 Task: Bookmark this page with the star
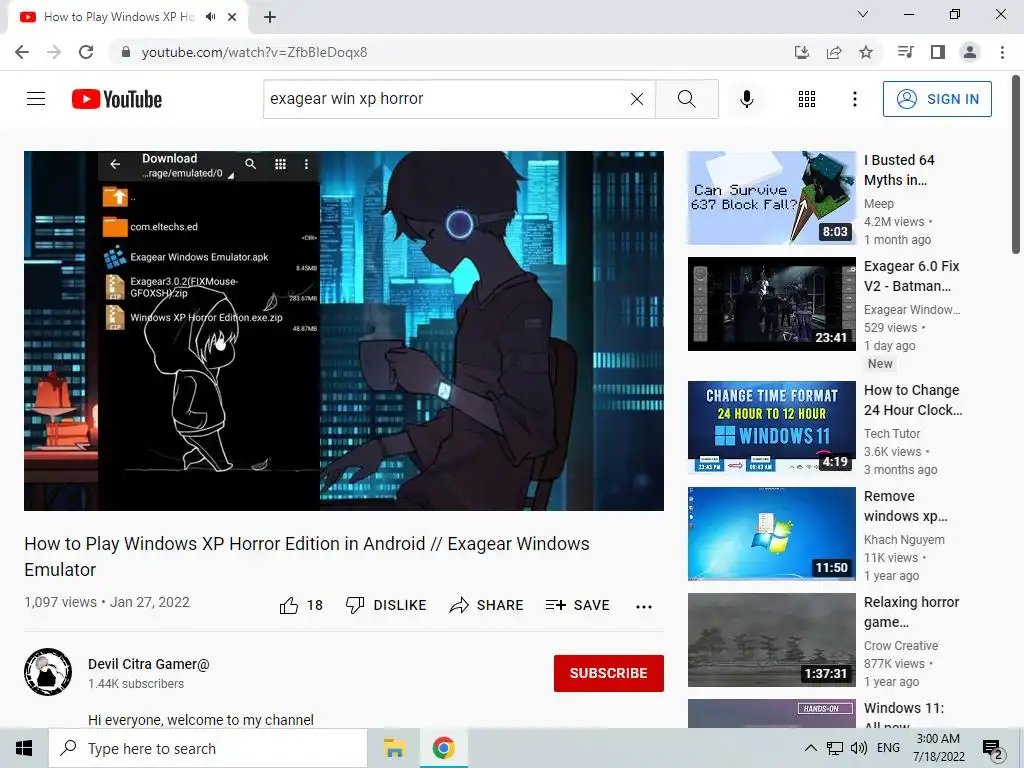866,52
